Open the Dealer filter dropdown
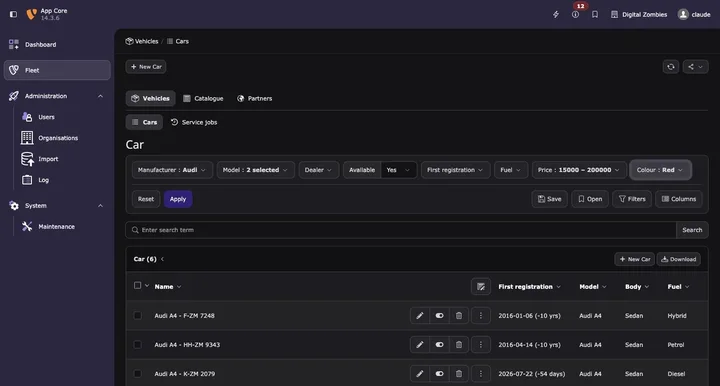The image size is (720, 386). click(318, 170)
